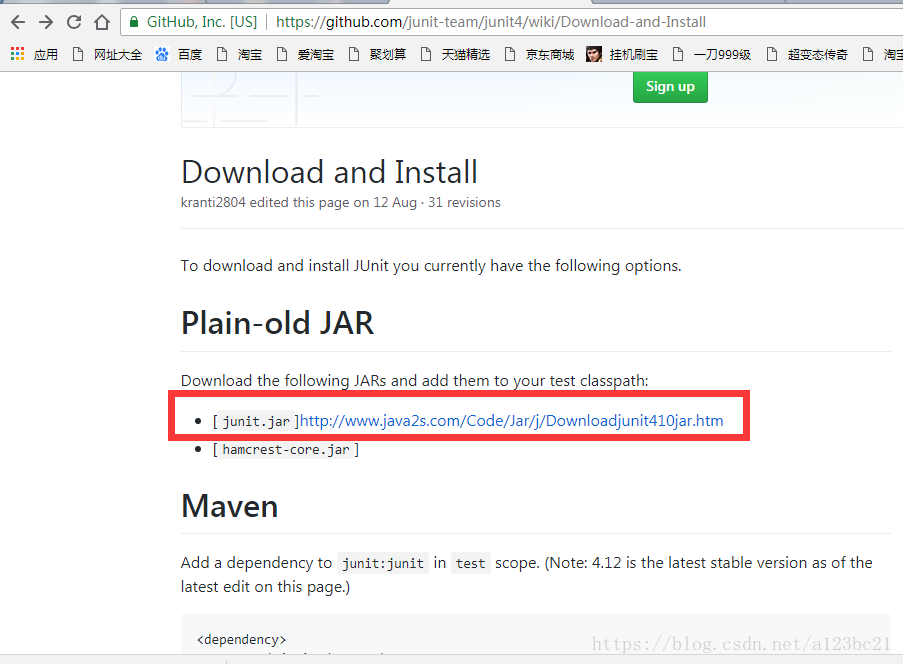Click the junit.jar code label
903x664 pixels.
click(256, 422)
